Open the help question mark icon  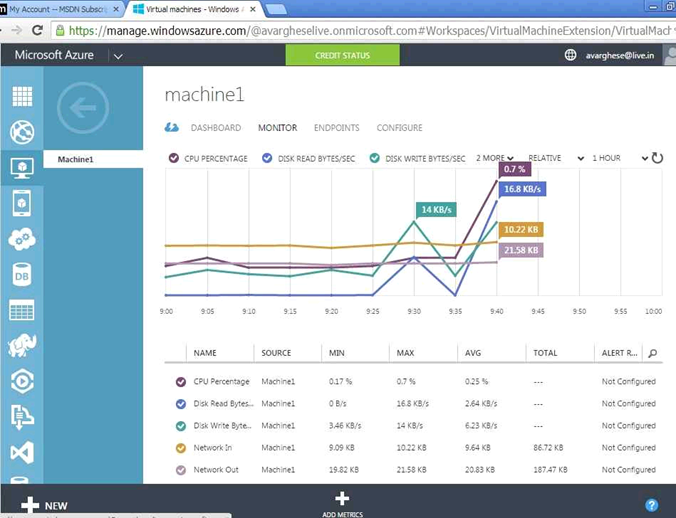[651, 505]
